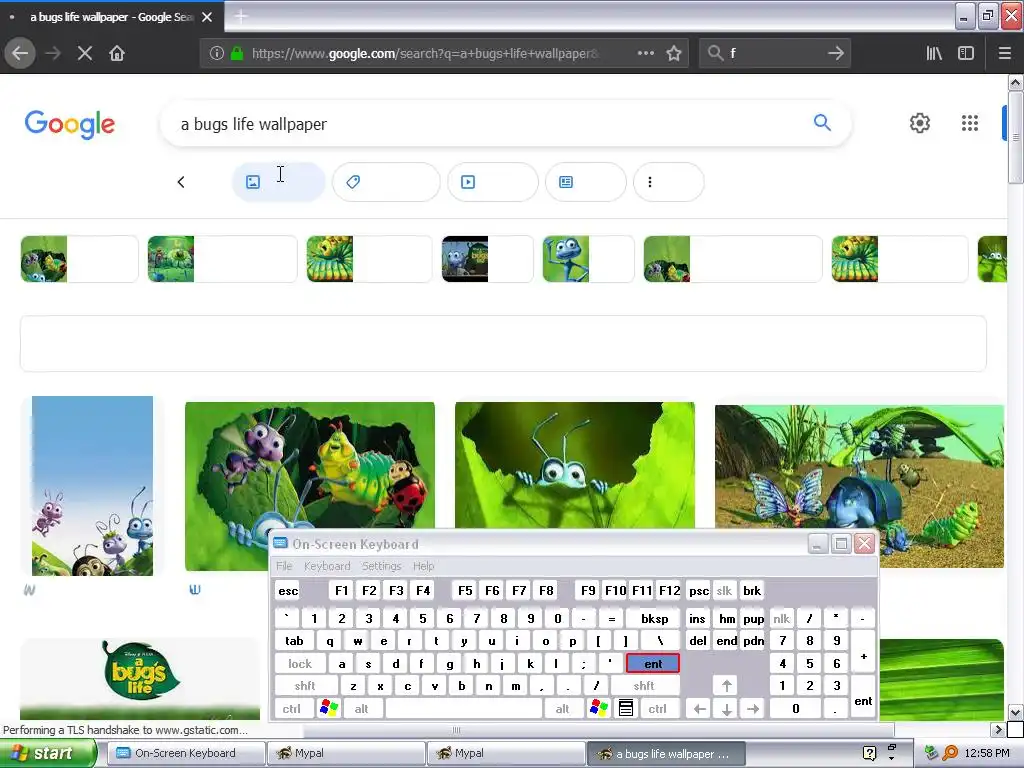The height and width of the screenshot is (768, 1024).
Task: Open new browser tab with plus button
Action: [x=240, y=16]
